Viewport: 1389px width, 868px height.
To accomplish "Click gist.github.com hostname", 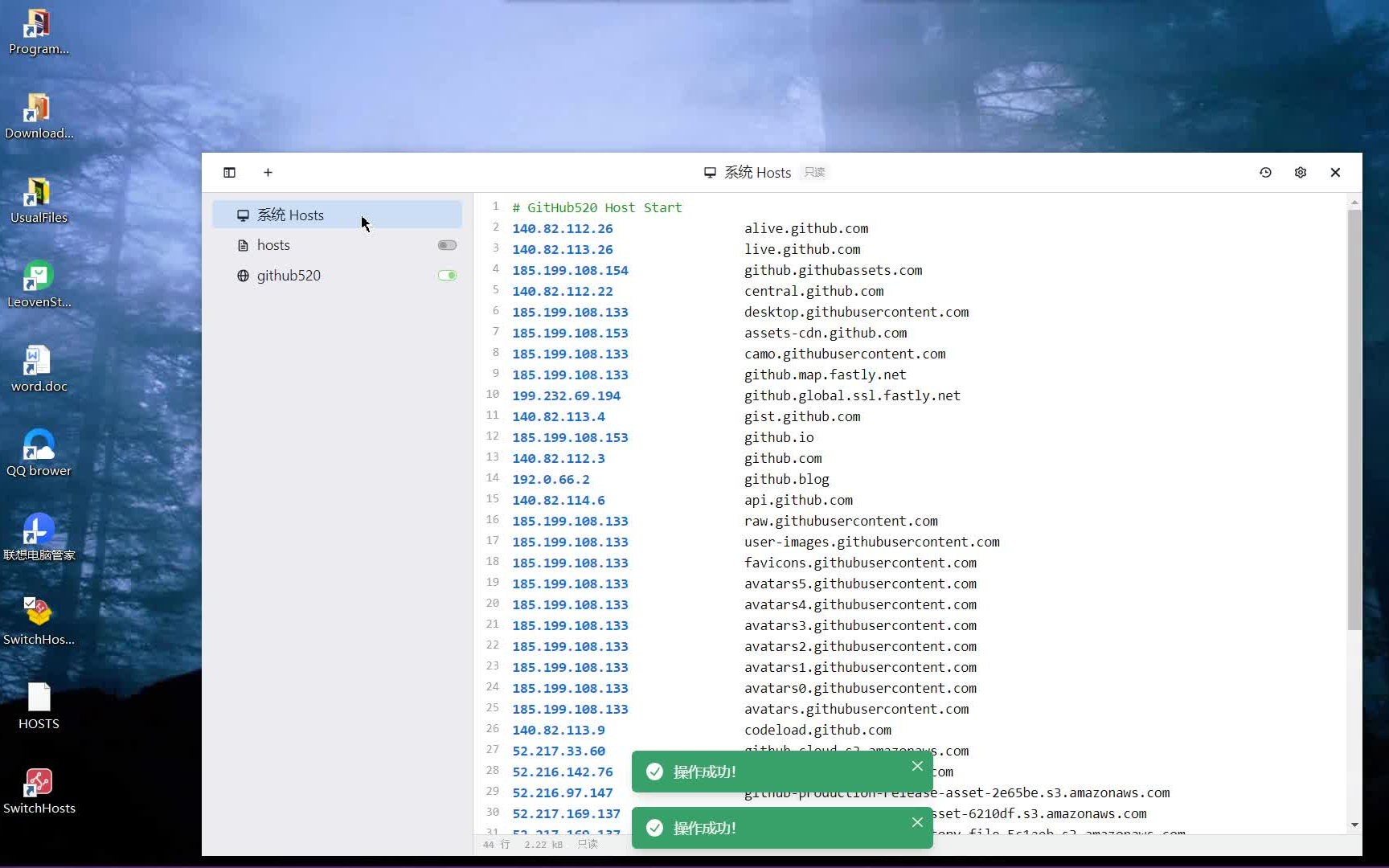I will pos(802,416).
